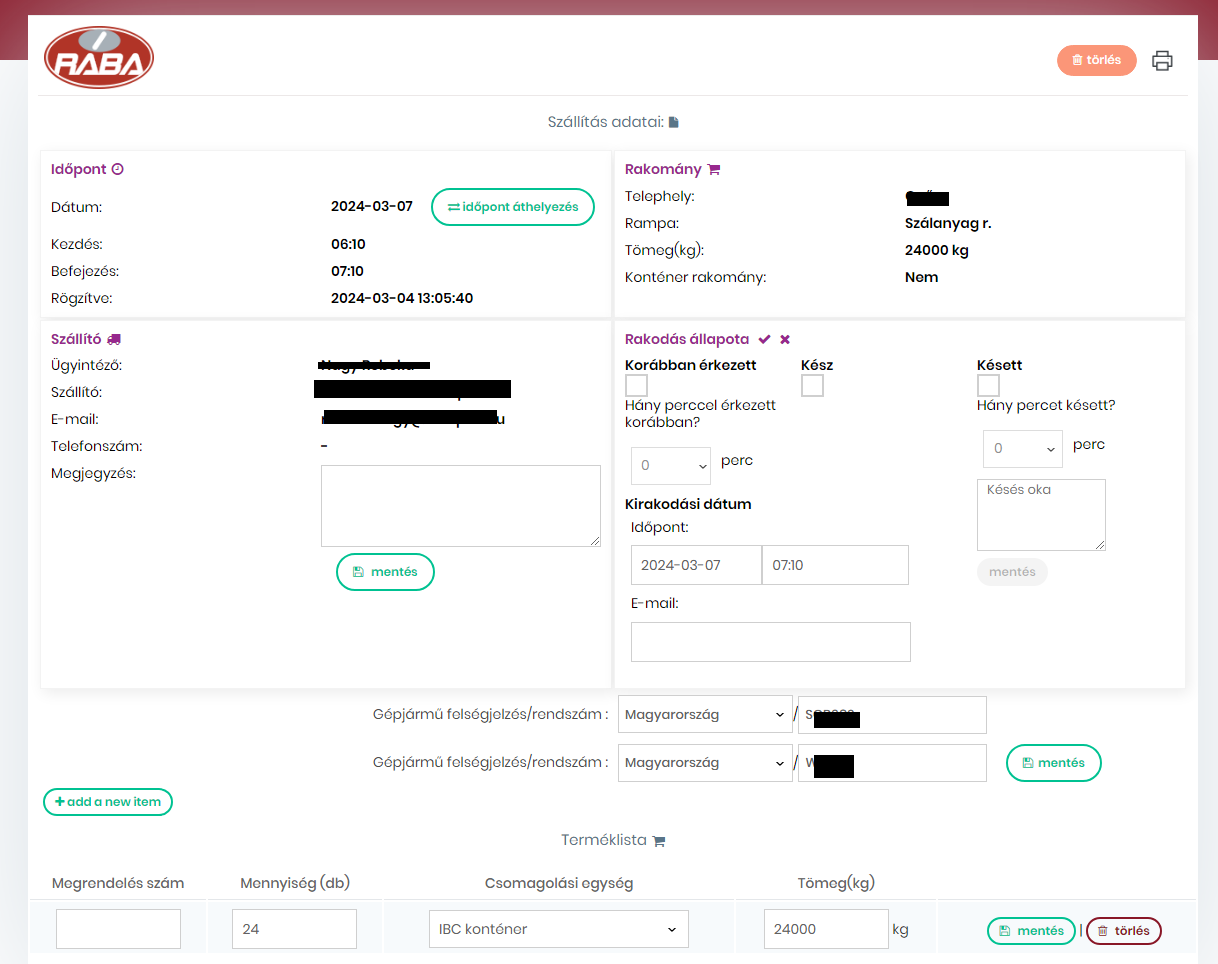Image resolution: width=1218 pixels, height=964 pixels.
Task: Click the document icon beside Szállítás adatai
Action: click(x=674, y=122)
